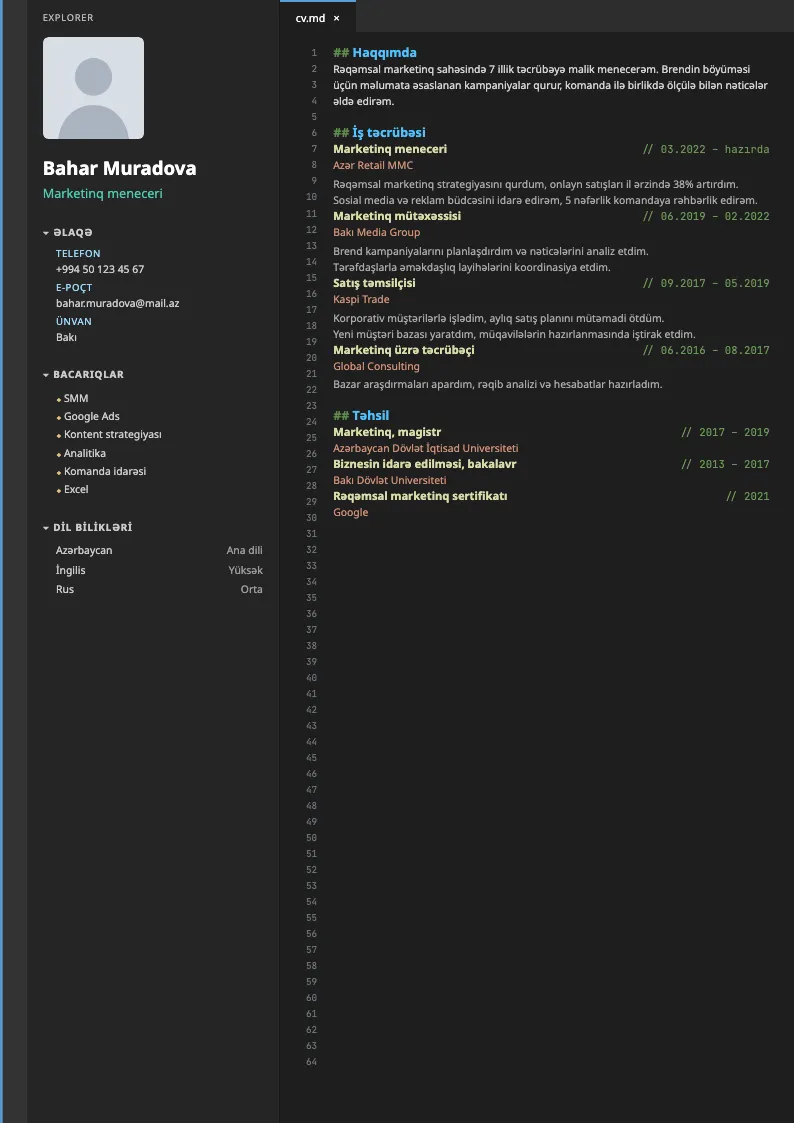Click the phone number +994 50 123 45 67
The height and width of the screenshot is (1123, 794).
point(100,269)
